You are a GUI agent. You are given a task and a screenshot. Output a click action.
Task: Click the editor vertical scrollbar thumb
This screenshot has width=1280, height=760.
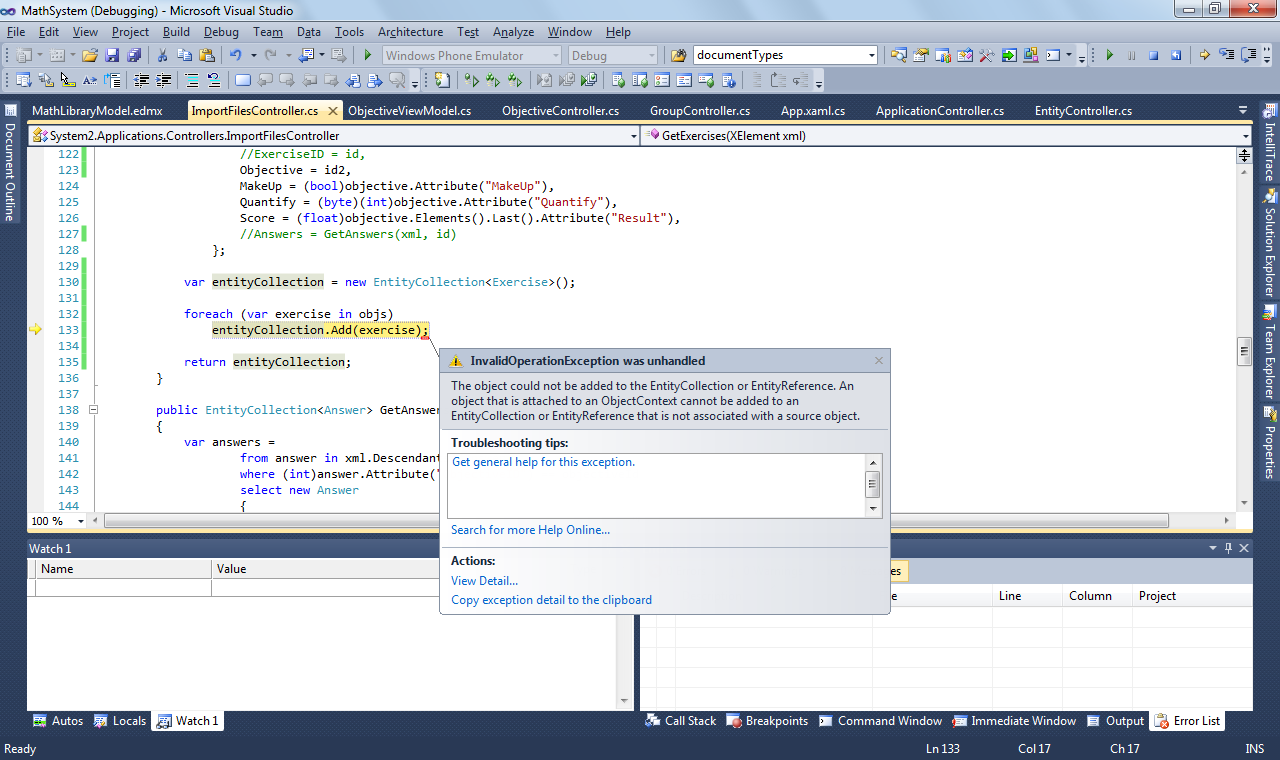[x=1244, y=350]
